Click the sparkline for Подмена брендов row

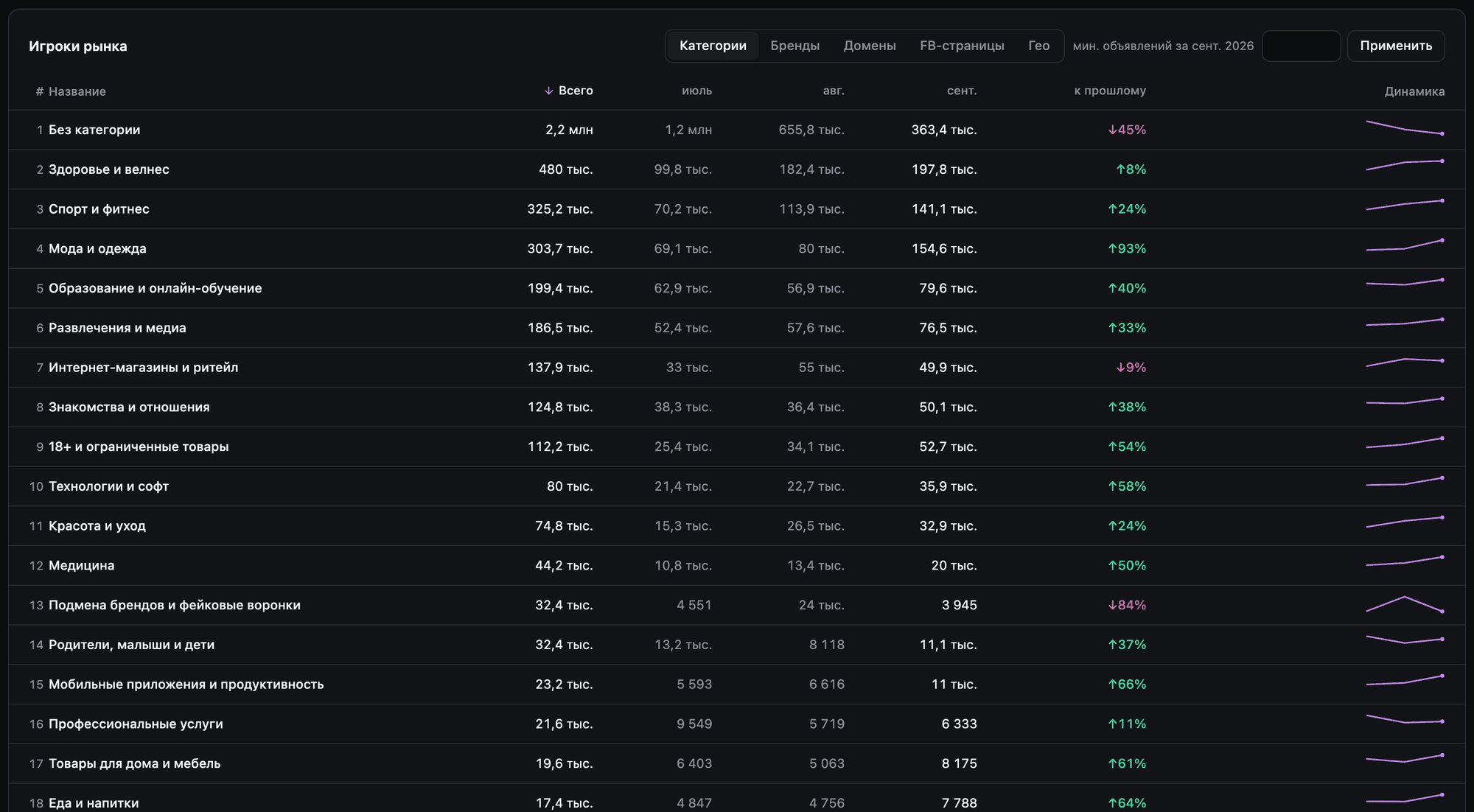point(1405,604)
